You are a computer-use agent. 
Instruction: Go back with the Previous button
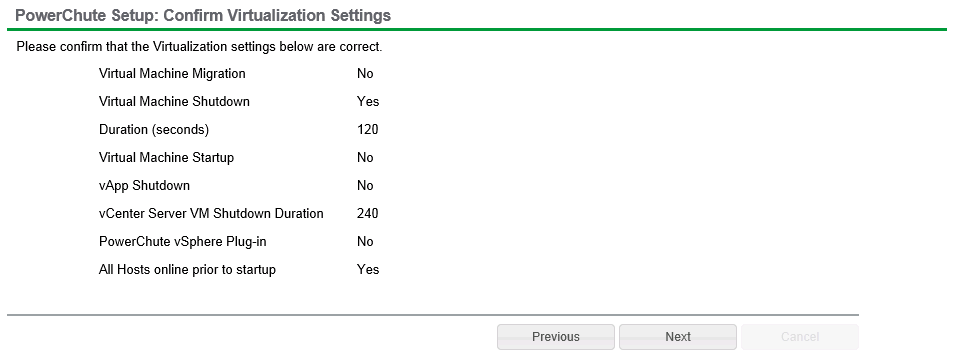point(555,337)
